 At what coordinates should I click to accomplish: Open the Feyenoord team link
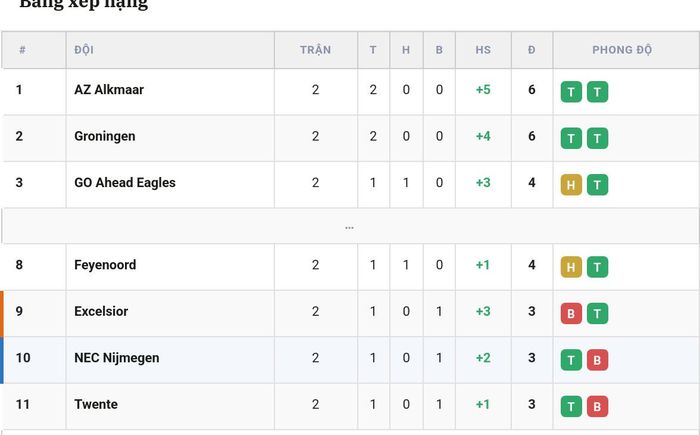click(x=105, y=265)
